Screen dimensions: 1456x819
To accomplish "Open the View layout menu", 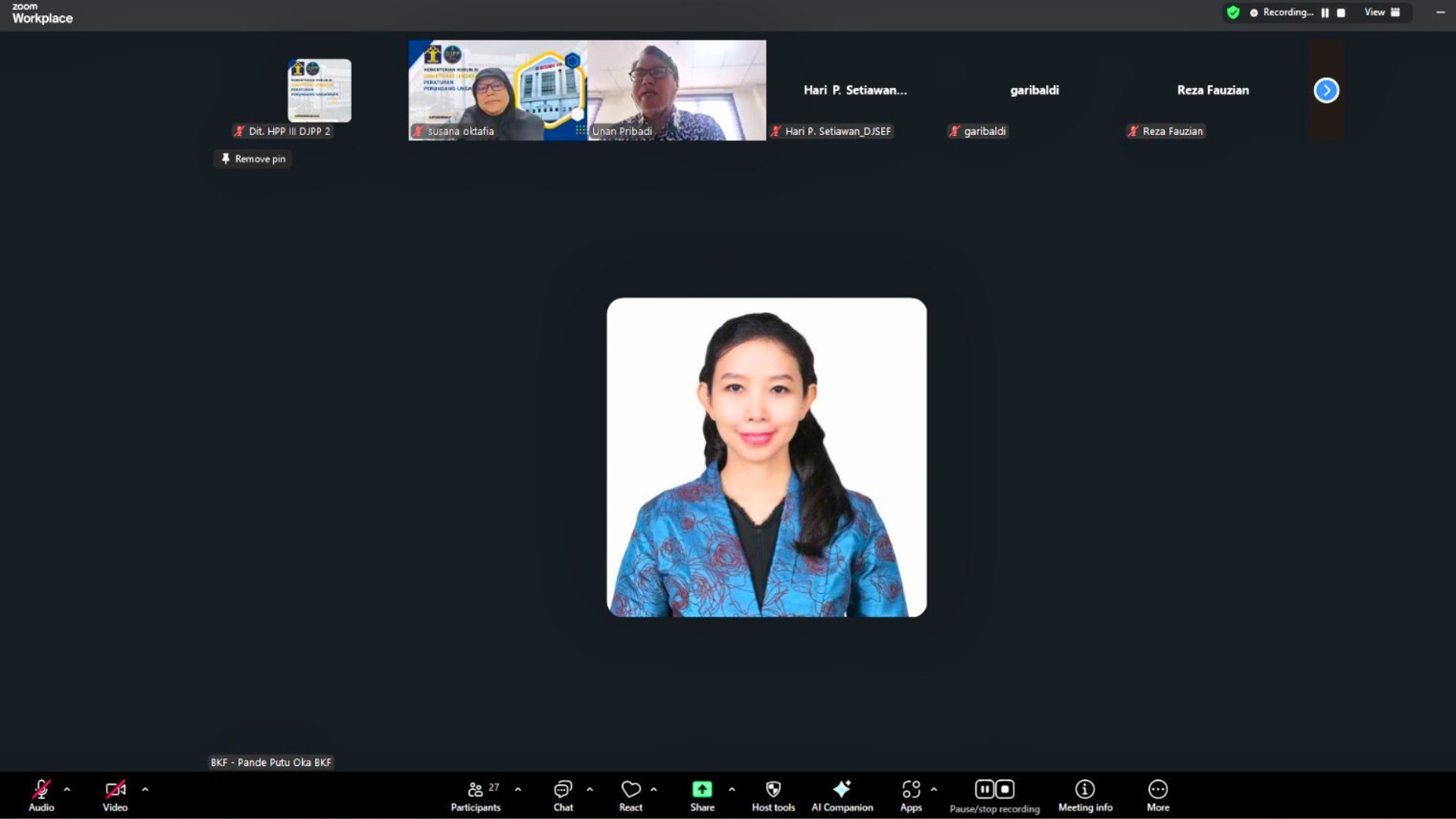I will coord(1382,12).
